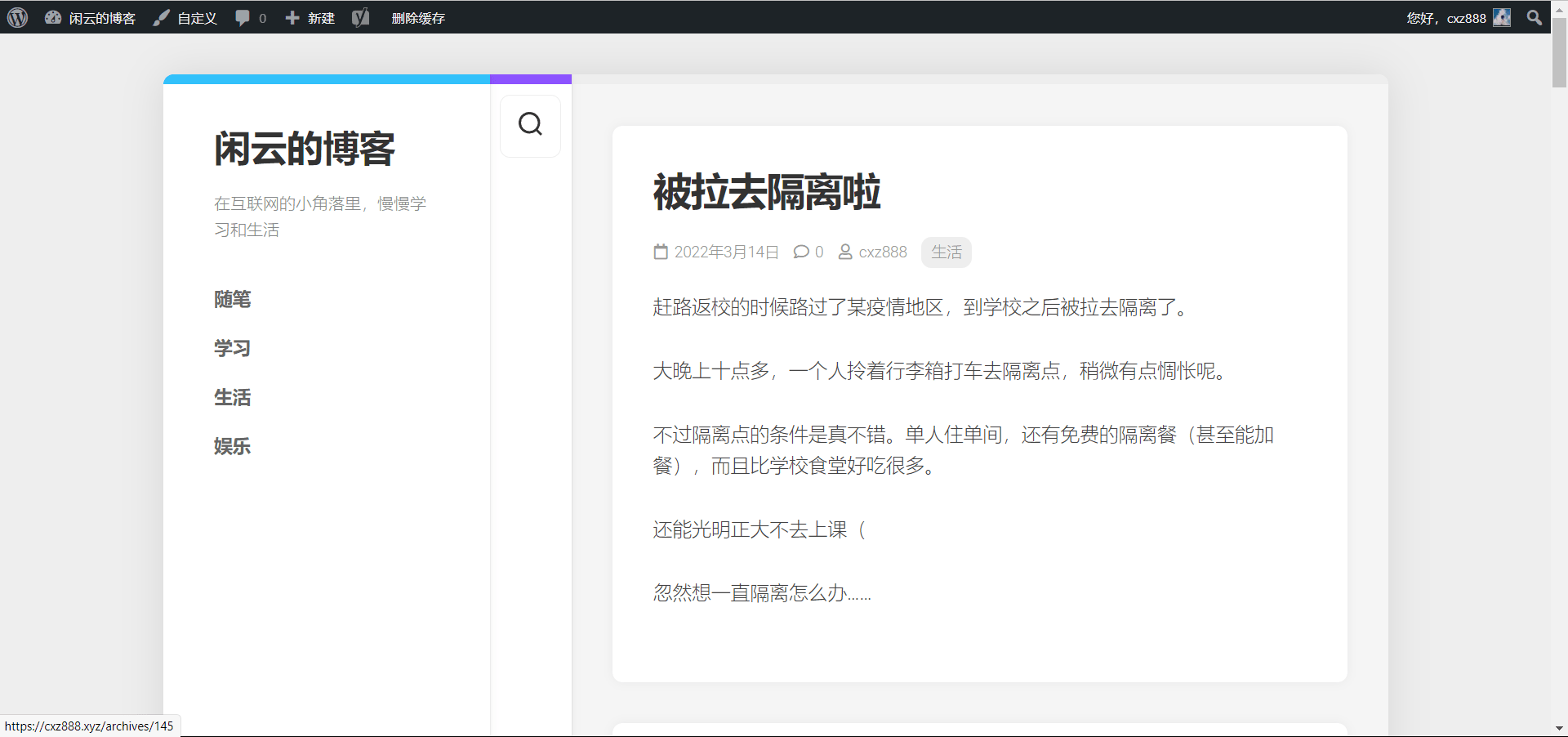Expand the comments counter dropdown showing 0
Viewport: 1568px width, 737px height.
click(x=250, y=17)
